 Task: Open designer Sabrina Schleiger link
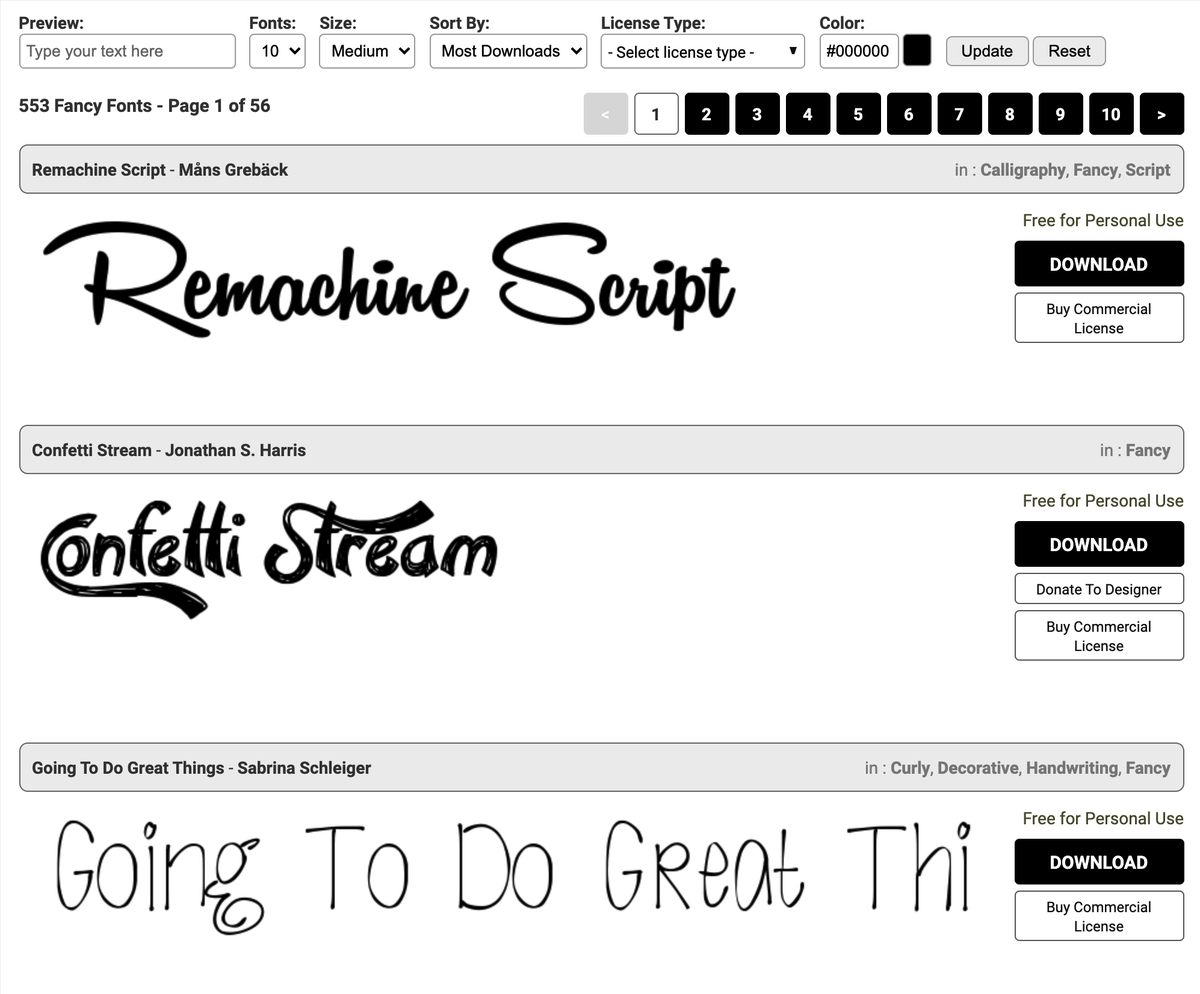pos(304,768)
